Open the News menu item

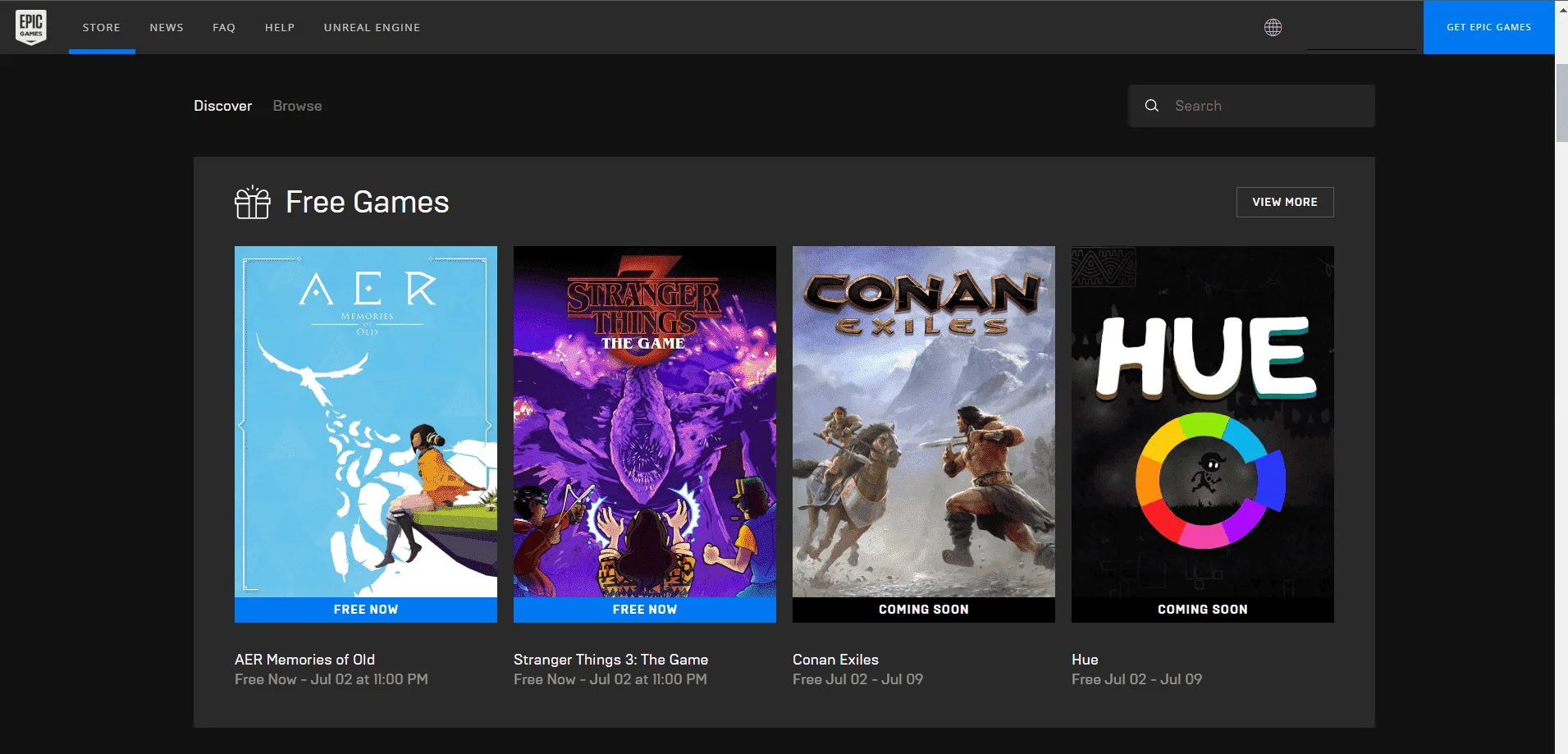[167, 27]
